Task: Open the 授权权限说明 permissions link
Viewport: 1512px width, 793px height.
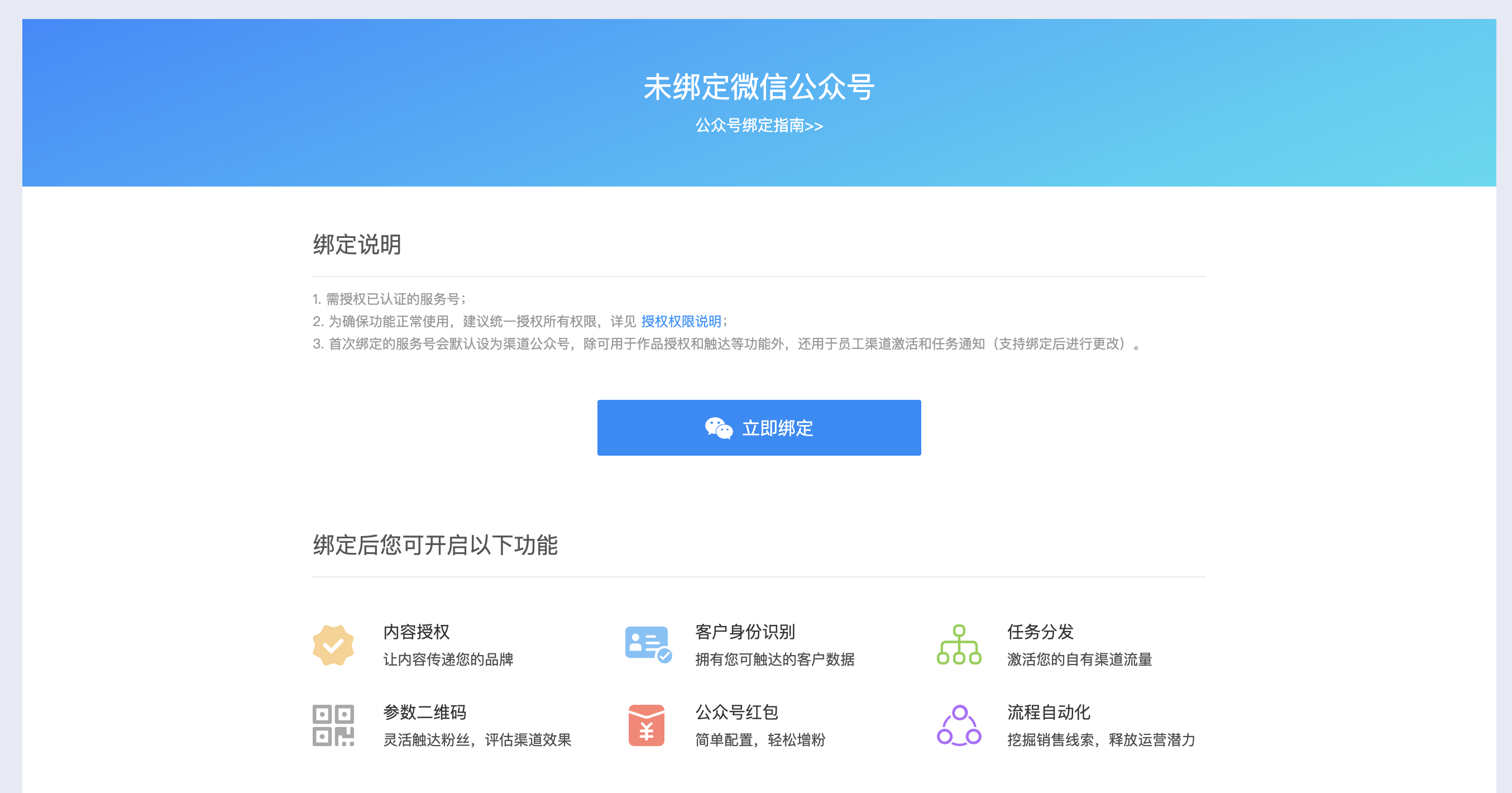Action: (x=681, y=321)
